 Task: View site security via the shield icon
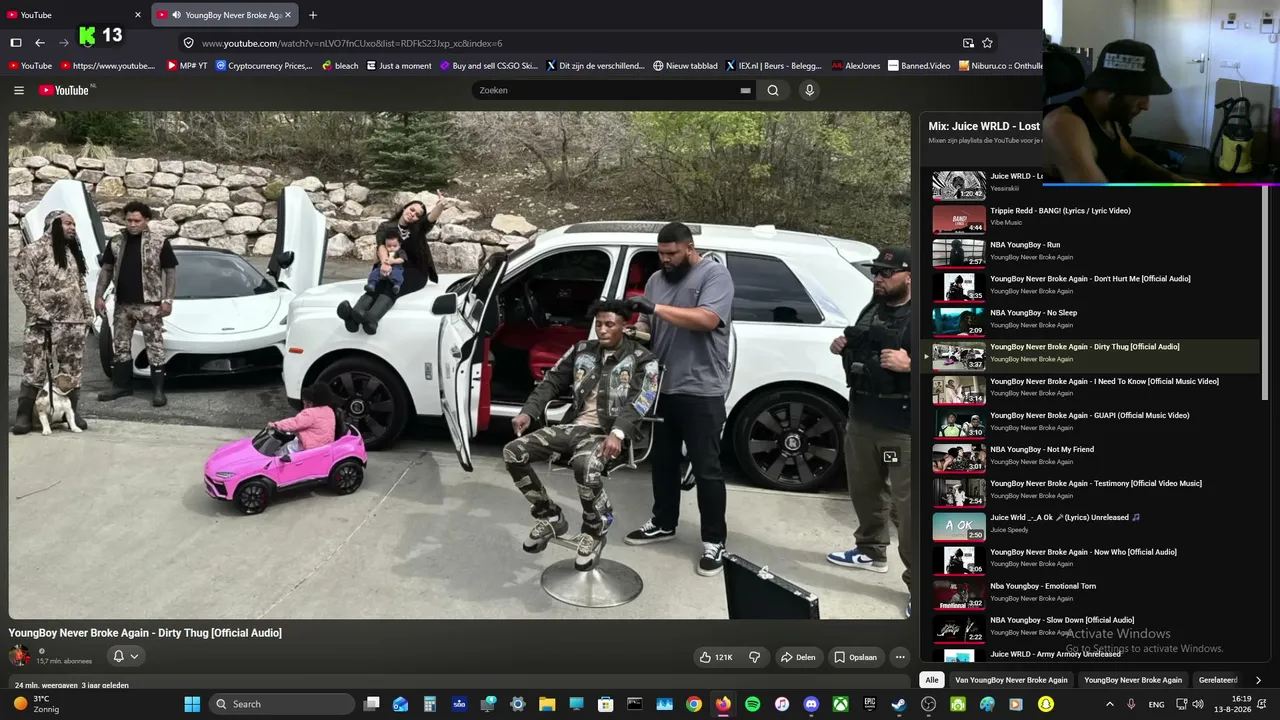[x=188, y=43]
